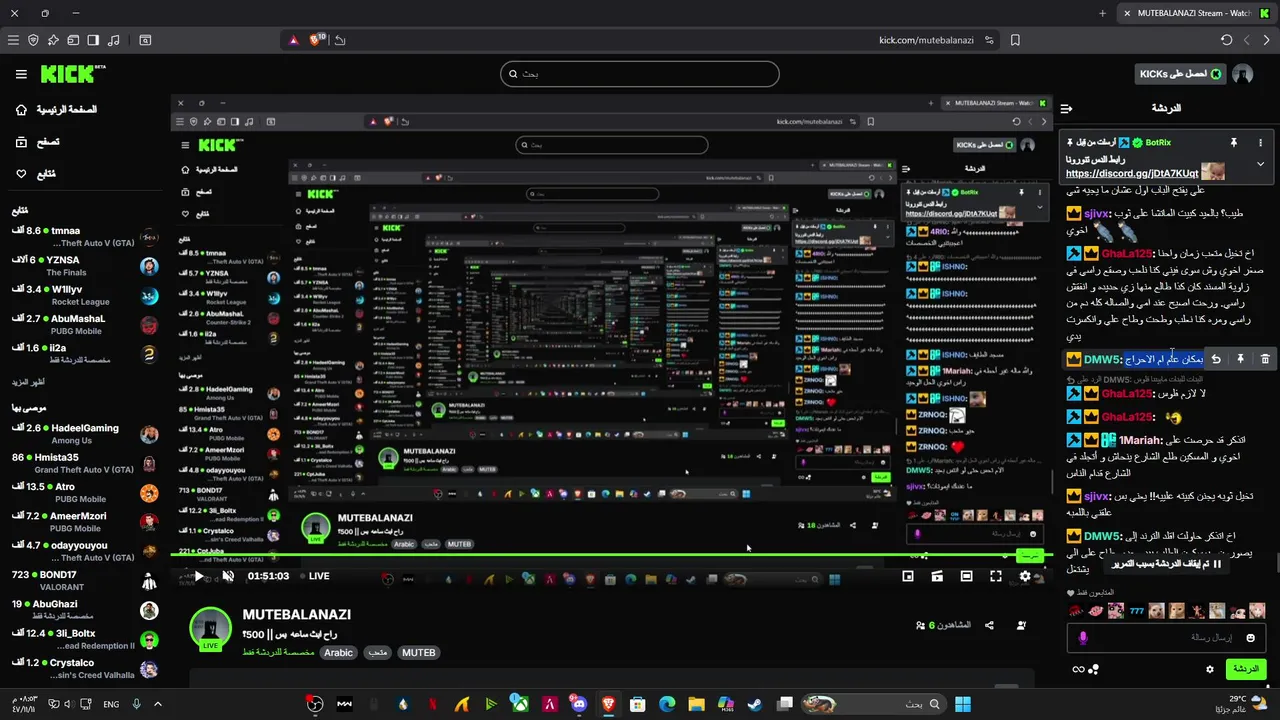Image resolution: width=1280 pixels, height=720 pixels.
Task: Open tmnaa channel in sidebar
Action: click(x=85, y=237)
